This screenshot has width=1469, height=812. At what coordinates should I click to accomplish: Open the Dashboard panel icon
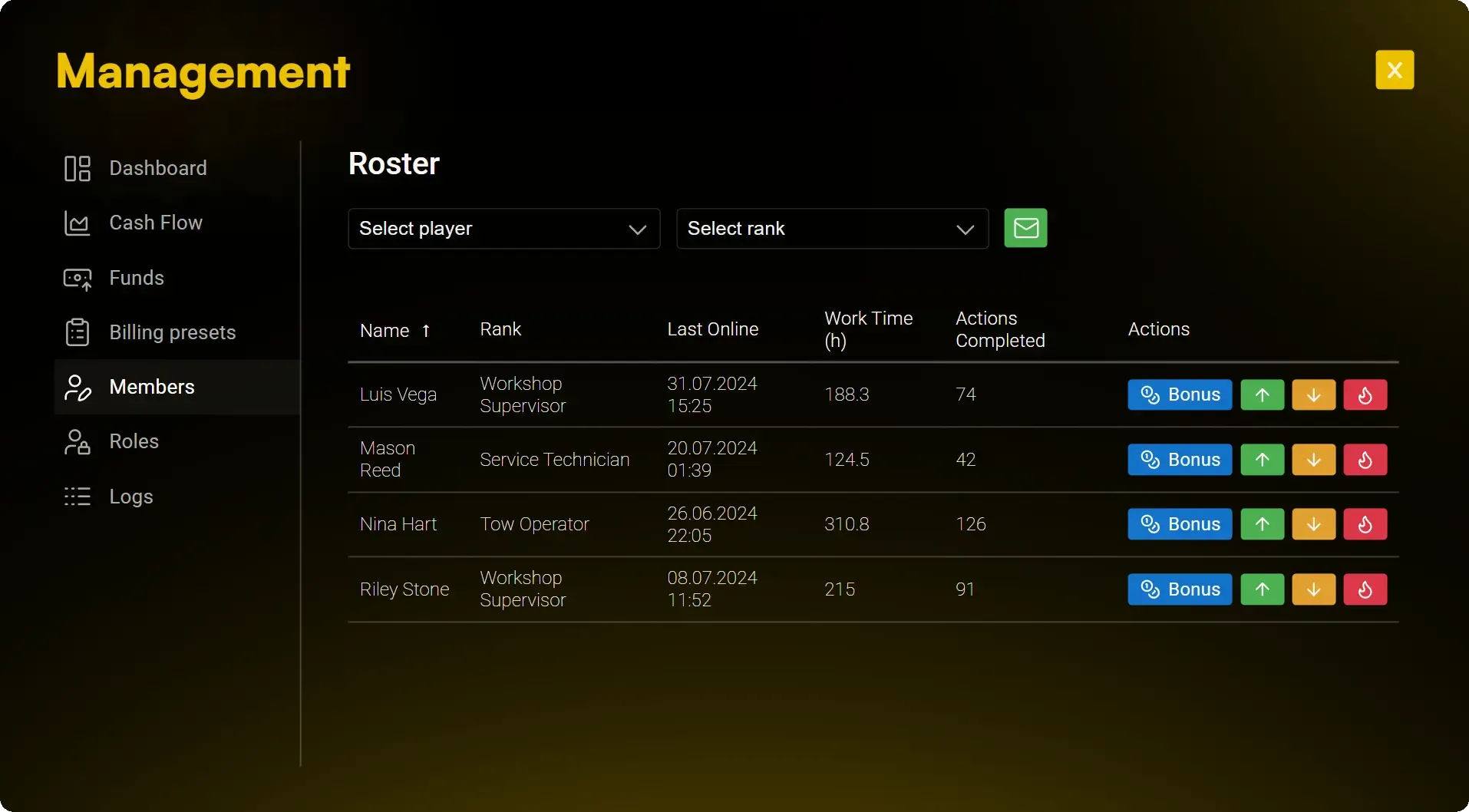point(78,169)
